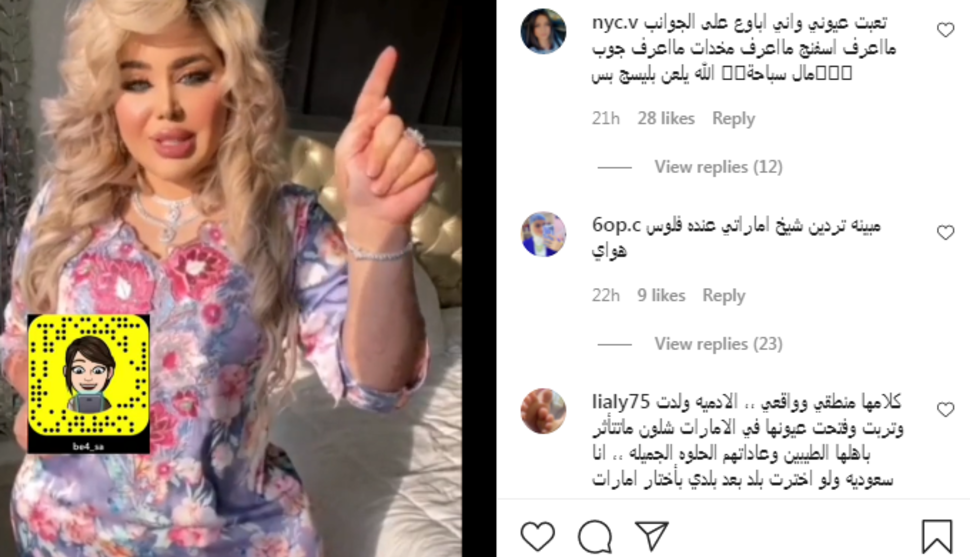970x557 pixels.
Task: Click the Snapchat code in the video
Action: pyautogui.click(x=88, y=384)
